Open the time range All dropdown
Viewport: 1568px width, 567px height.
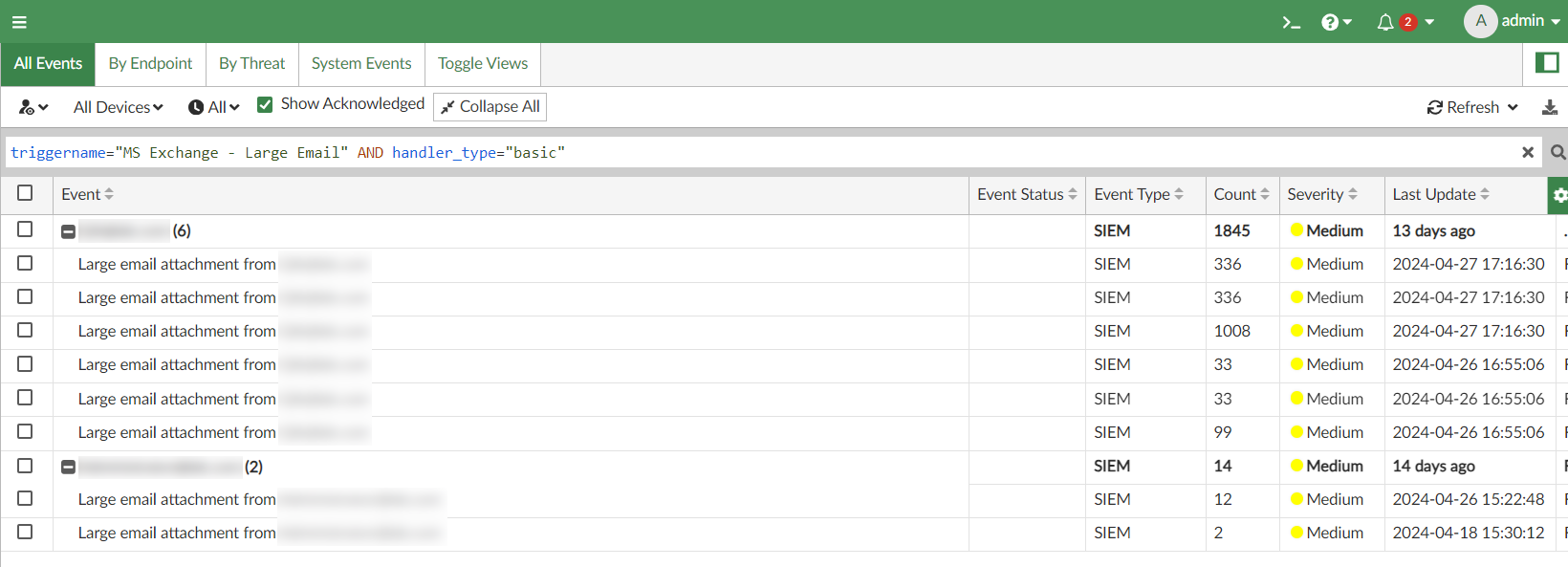[x=214, y=107]
